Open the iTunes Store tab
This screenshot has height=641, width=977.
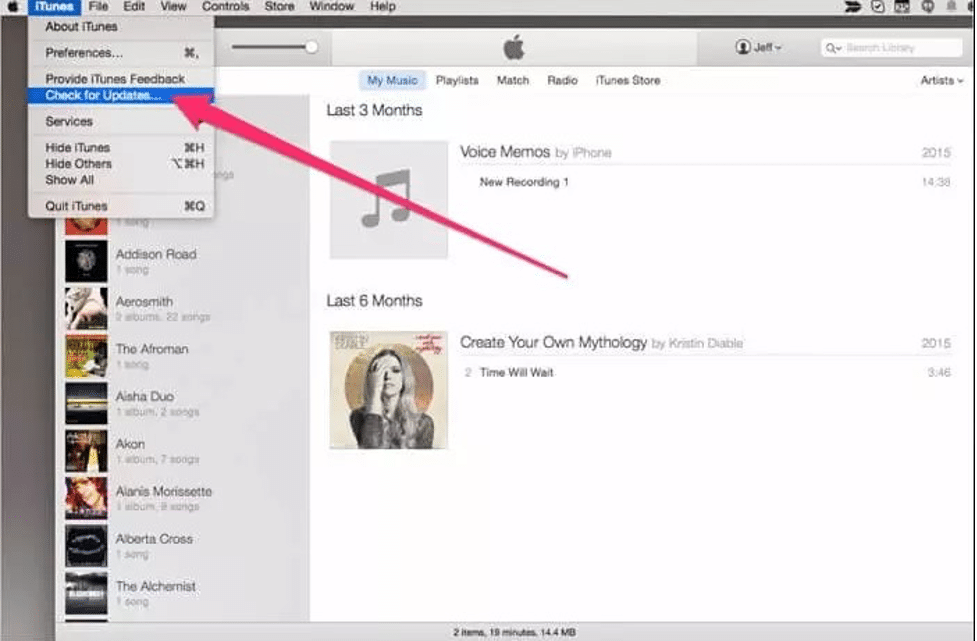[x=627, y=79]
